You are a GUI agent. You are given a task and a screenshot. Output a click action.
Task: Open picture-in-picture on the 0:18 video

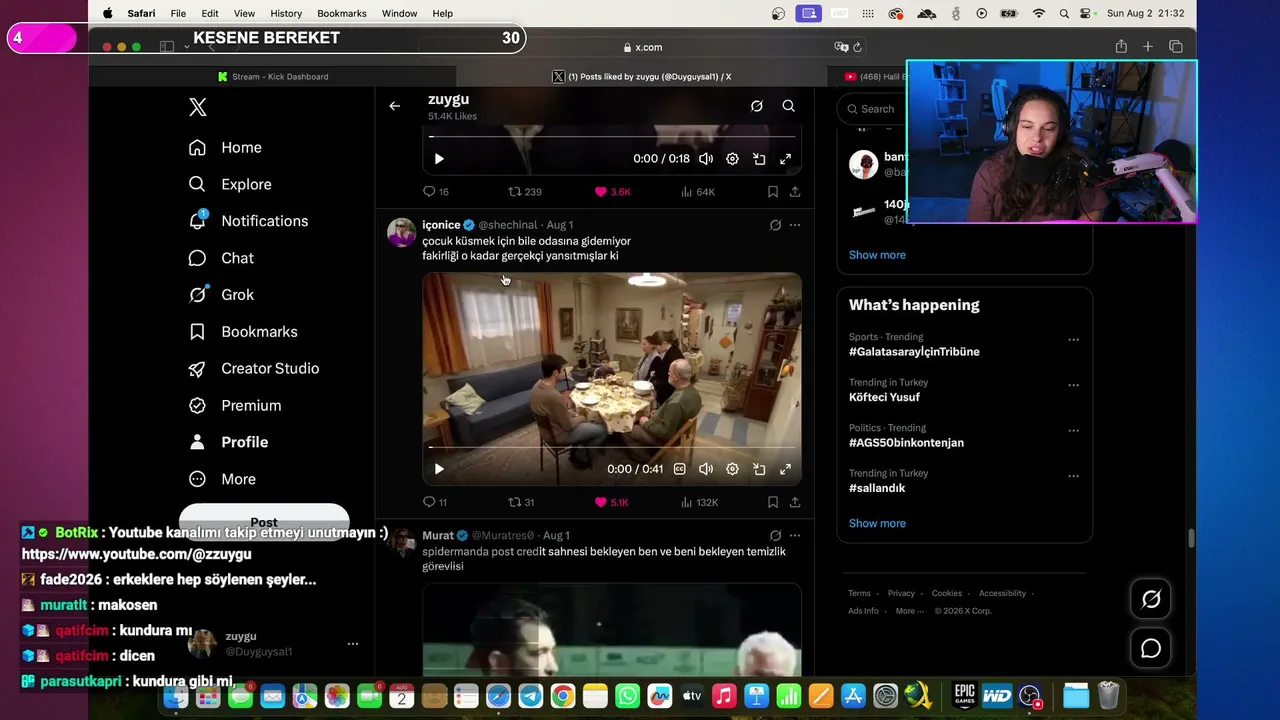(x=759, y=159)
